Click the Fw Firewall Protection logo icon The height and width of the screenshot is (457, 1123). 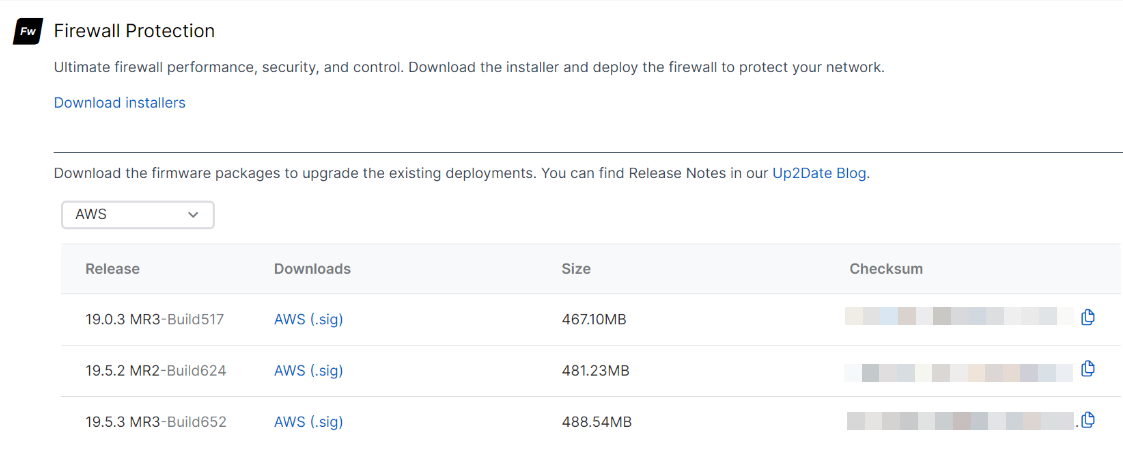click(28, 32)
